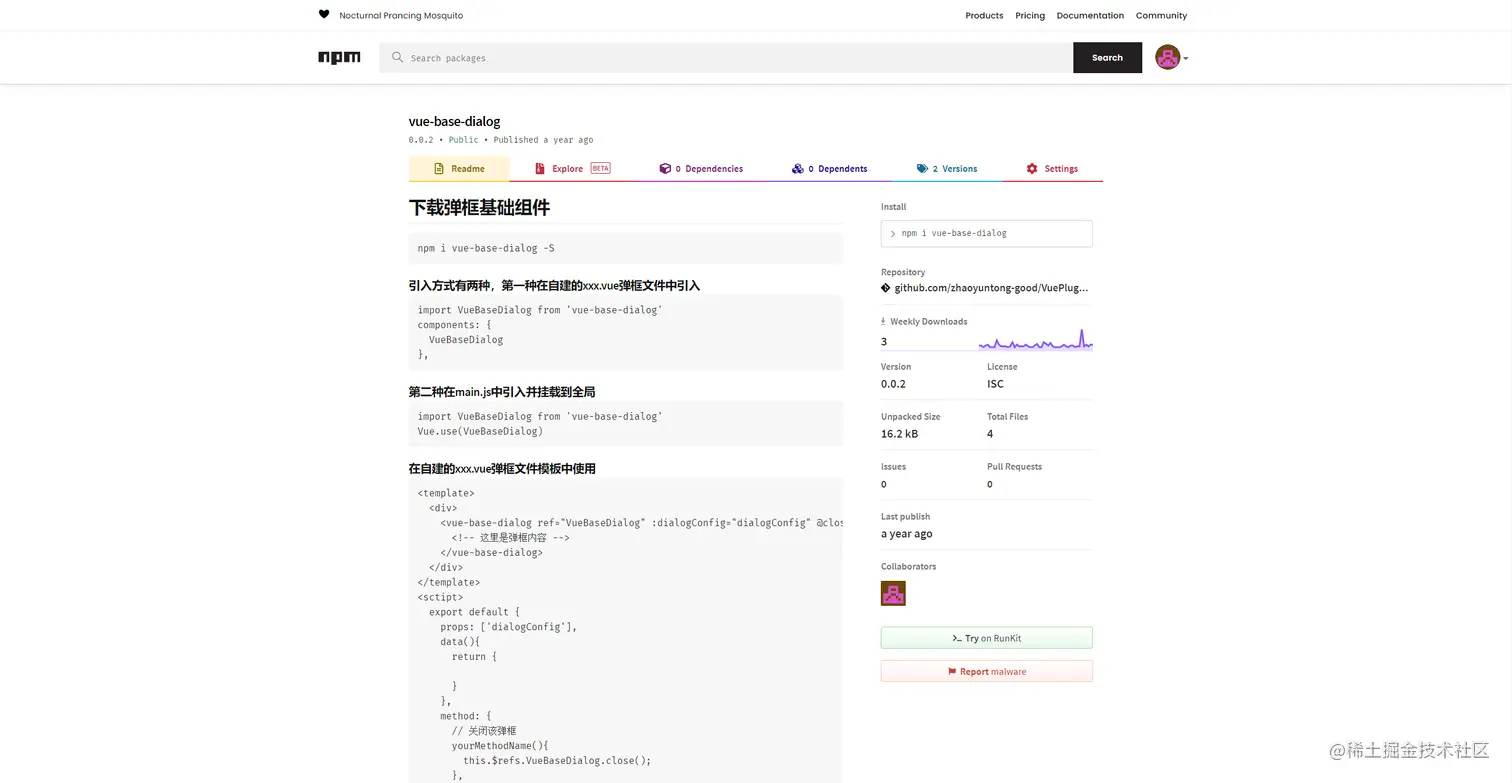1512x783 pixels.
Task: Open the 0 Dependents tab
Action: point(829,169)
